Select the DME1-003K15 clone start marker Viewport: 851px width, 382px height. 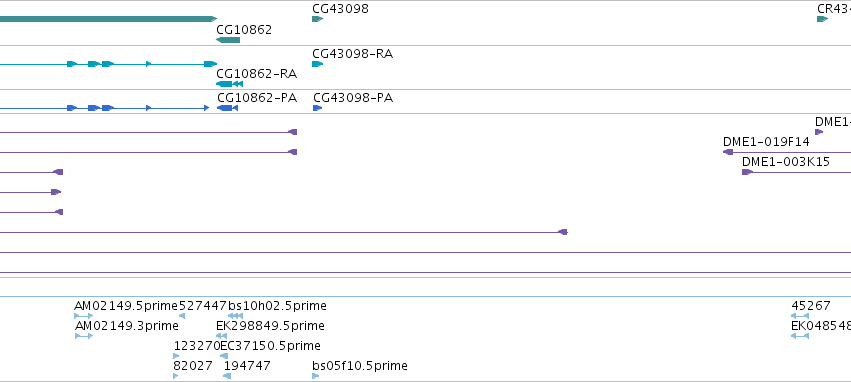tap(747, 172)
